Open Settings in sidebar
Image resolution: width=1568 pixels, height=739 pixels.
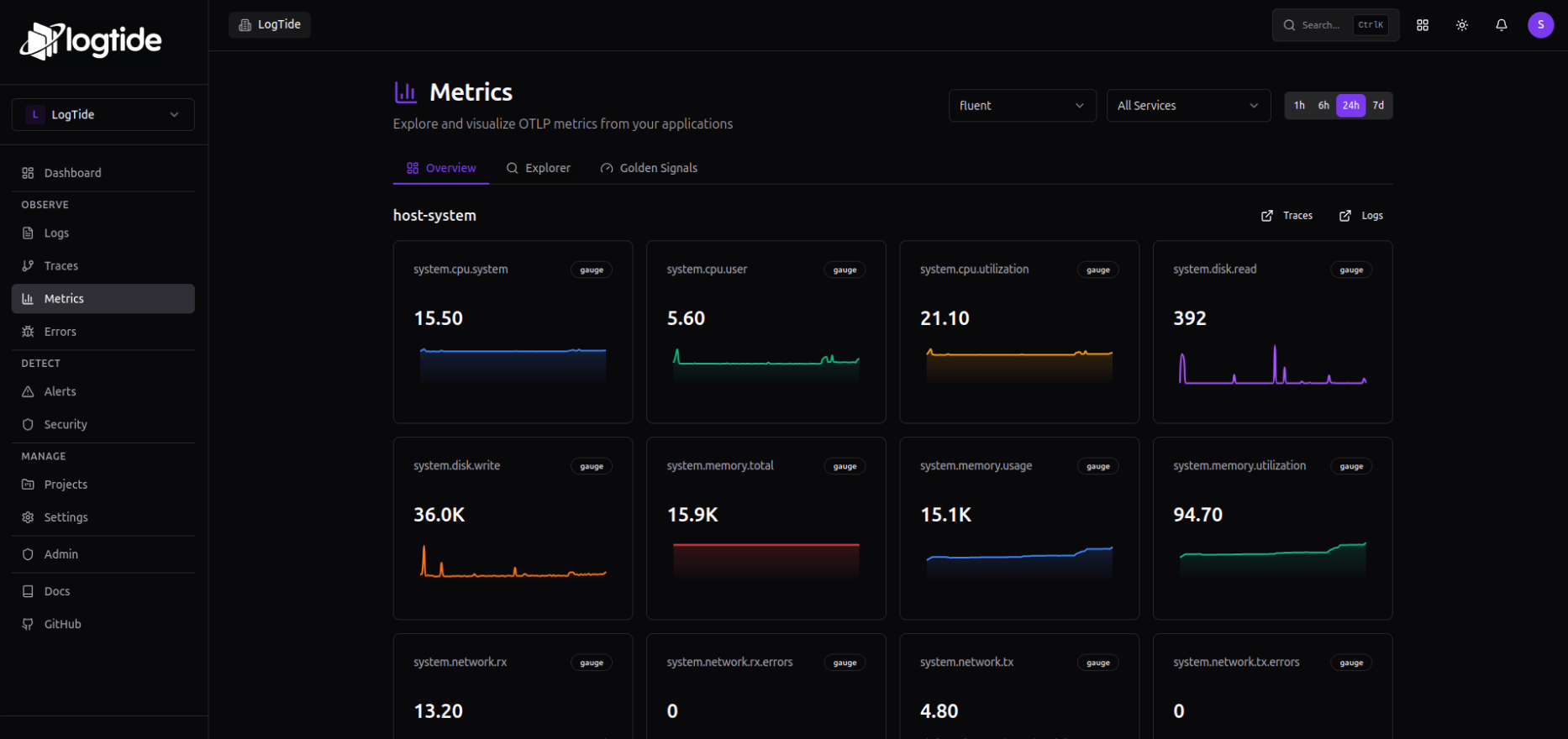coord(103,517)
